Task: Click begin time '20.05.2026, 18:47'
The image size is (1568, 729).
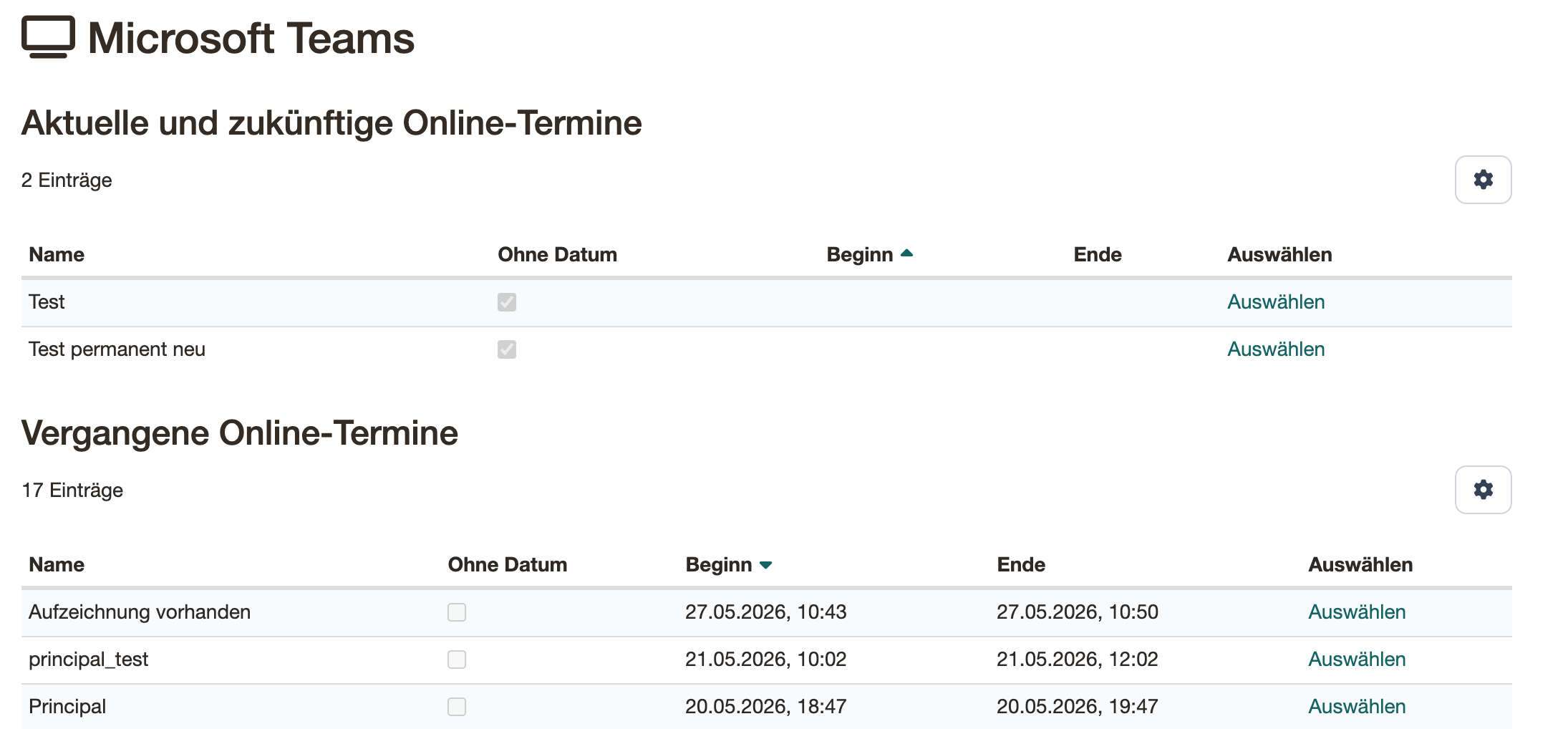Action: coord(765,707)
